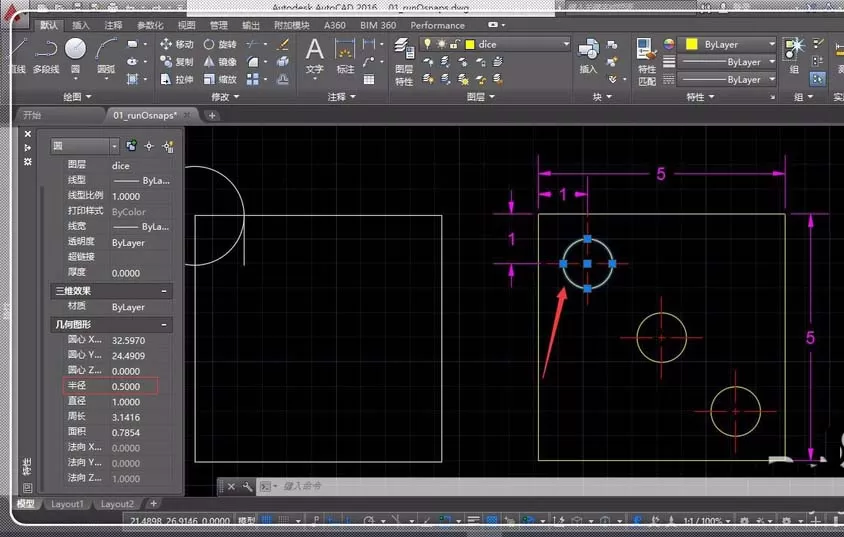Click the radius (半径) value field
844x537 pixels.
(133, 386)
